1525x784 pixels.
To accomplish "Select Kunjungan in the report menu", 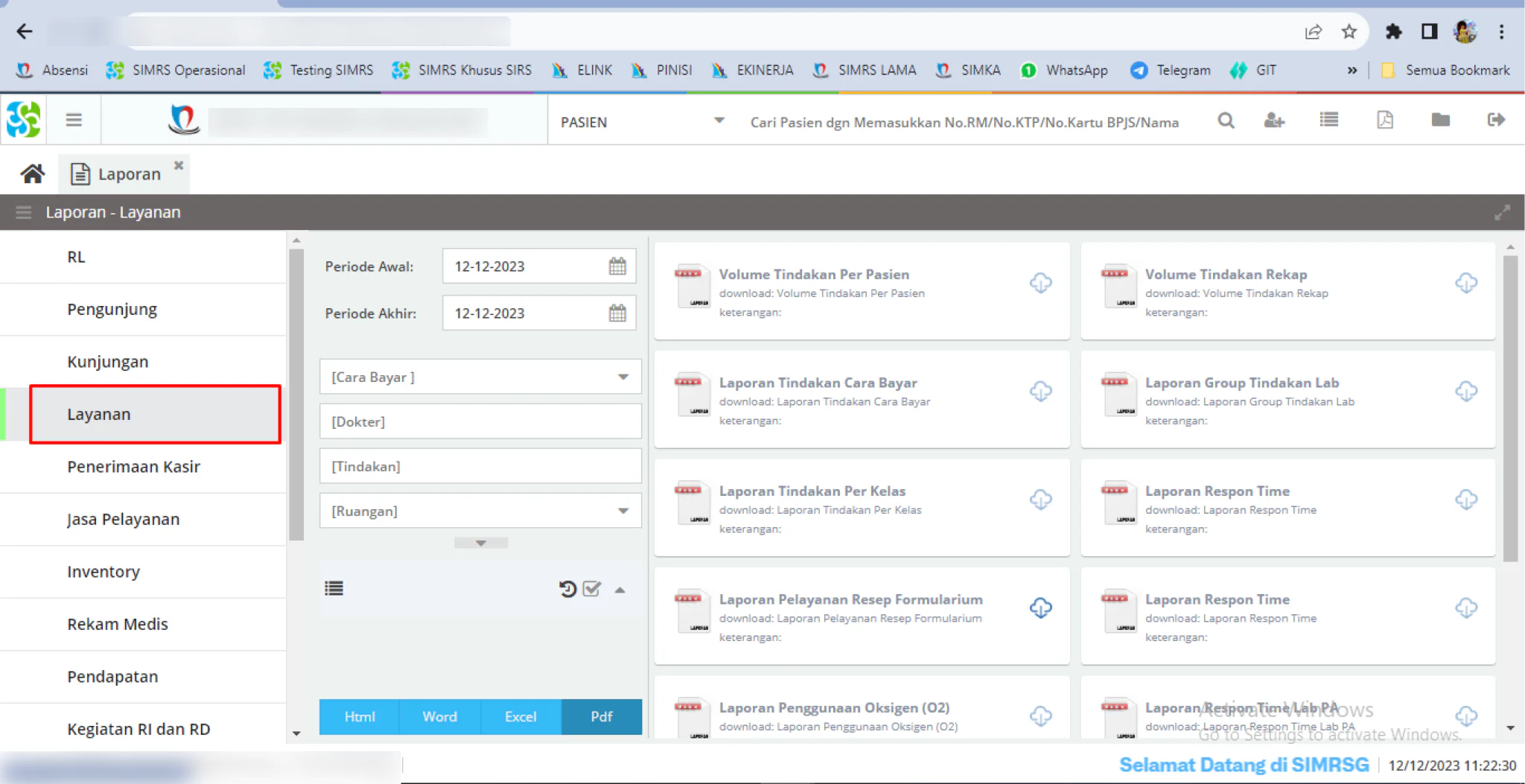I will pos(143,361).
